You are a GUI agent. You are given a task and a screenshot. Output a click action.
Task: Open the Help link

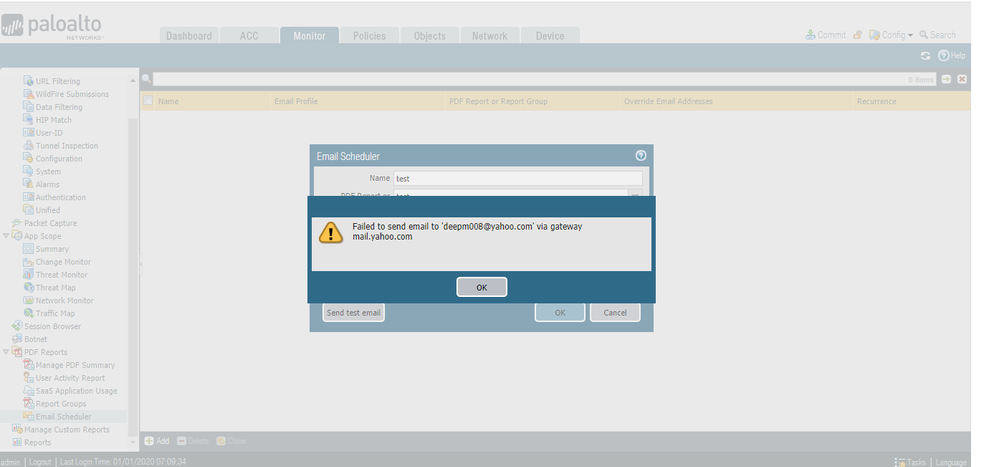(x=952, y=56)
